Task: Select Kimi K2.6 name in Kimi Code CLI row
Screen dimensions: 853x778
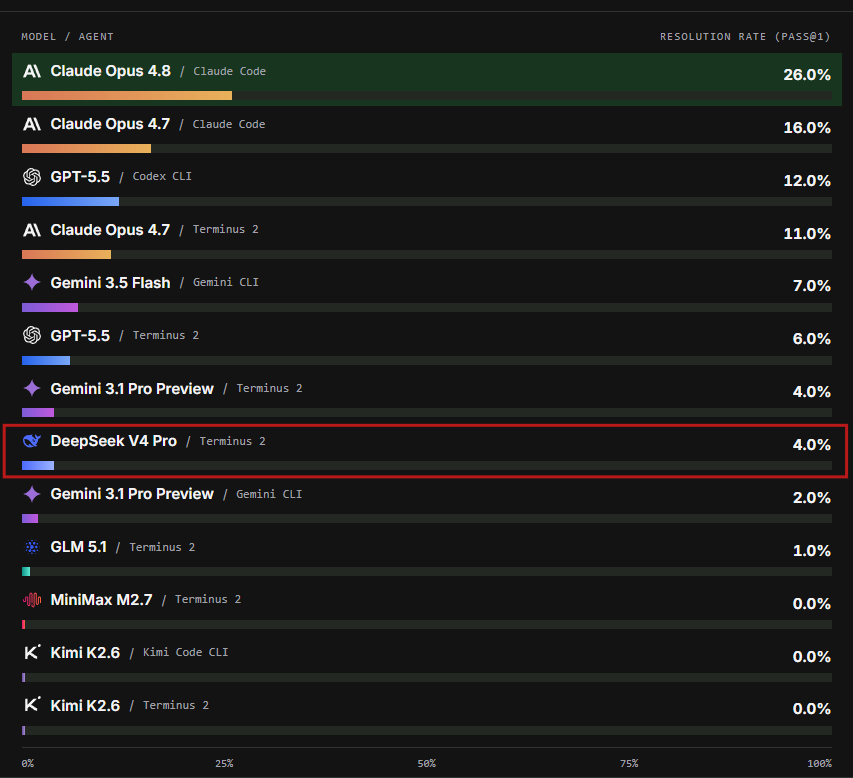Action: (x=85, y=652)
